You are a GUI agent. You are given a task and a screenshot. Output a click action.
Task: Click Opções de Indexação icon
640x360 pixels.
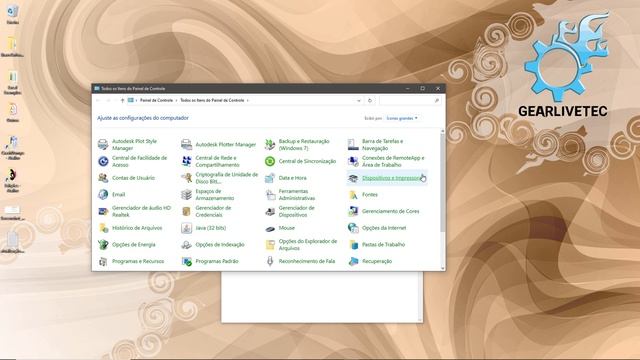click(x=187, y=244)
